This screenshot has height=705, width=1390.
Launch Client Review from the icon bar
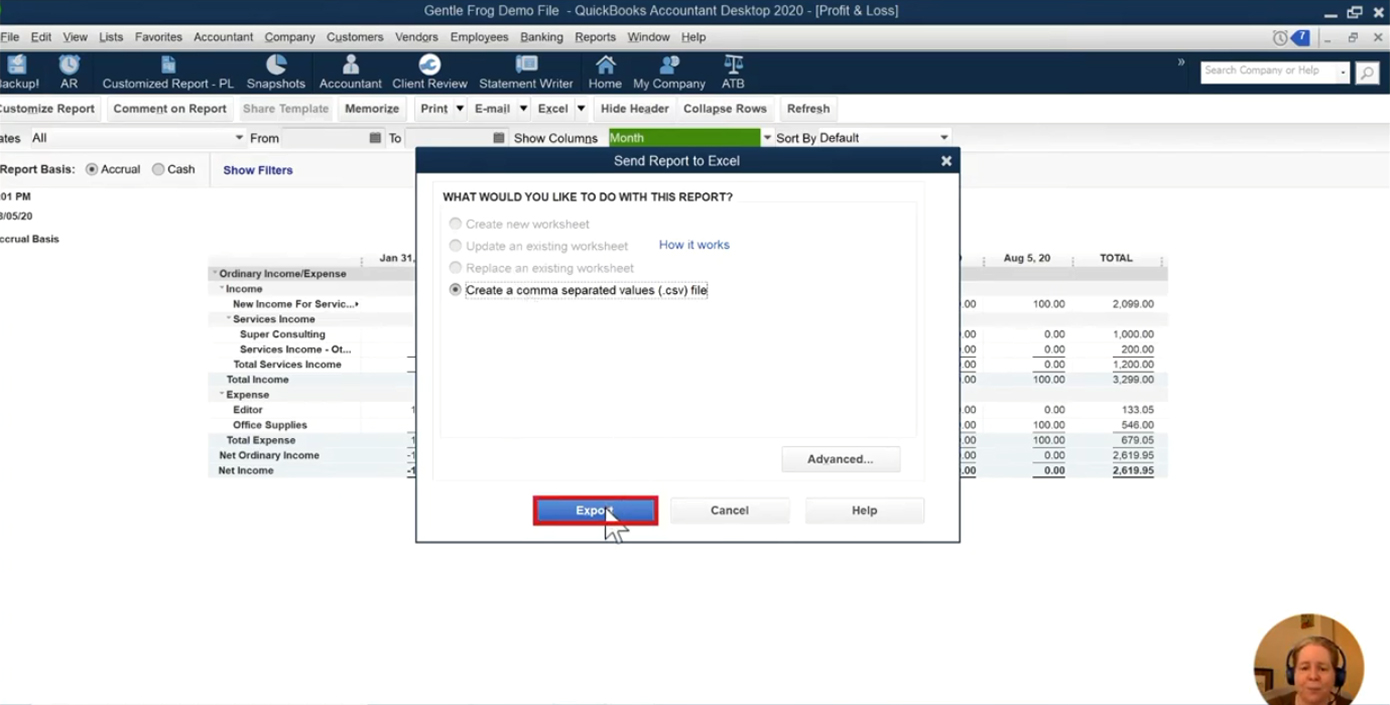(x=430, y=72)
